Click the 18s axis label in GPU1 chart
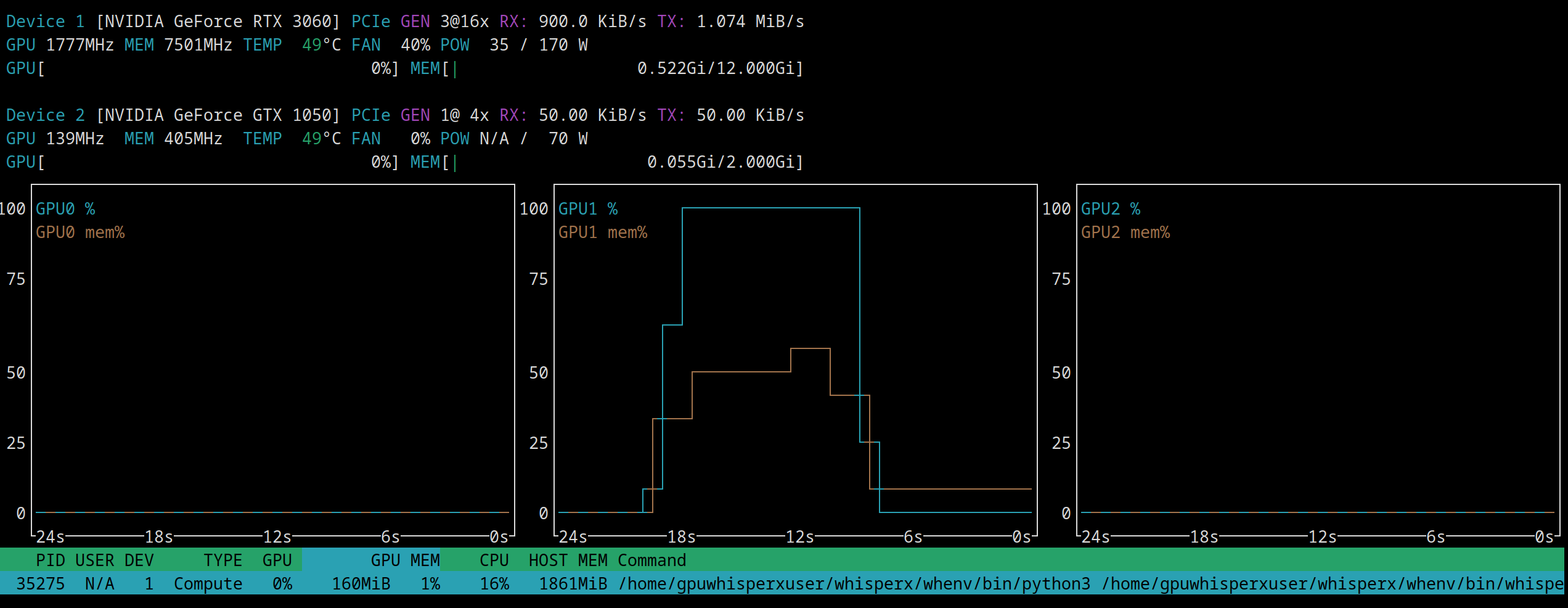 (x=681, y=537)
